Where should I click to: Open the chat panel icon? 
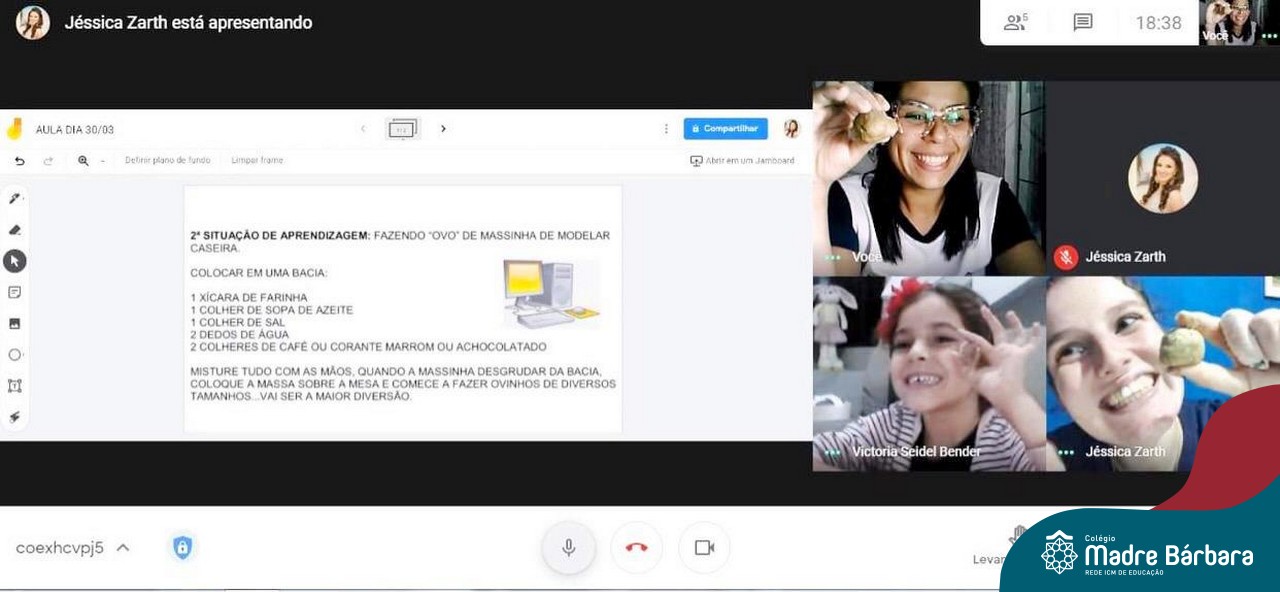pos(1082,22)
